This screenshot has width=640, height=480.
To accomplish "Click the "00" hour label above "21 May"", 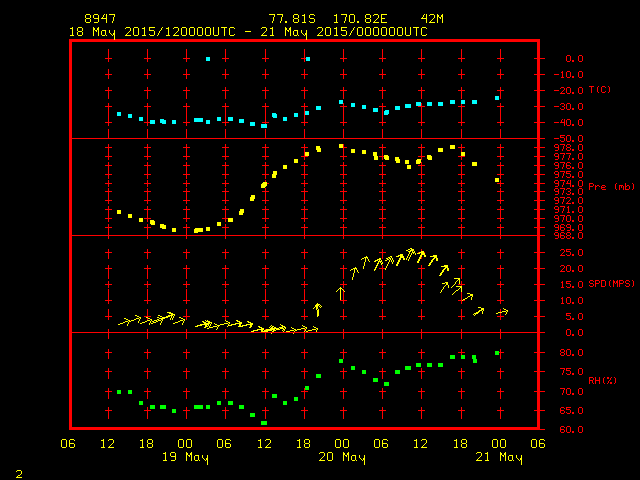I will pyautogui.click(x=499, y=444).
